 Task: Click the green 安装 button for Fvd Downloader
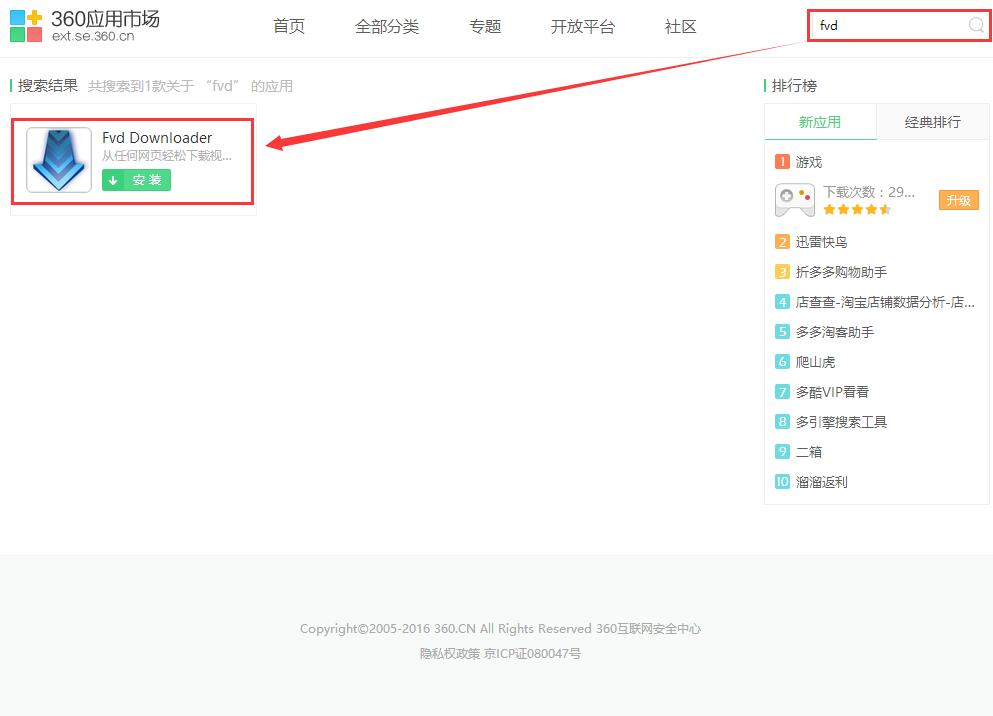[x=137, y=180]
